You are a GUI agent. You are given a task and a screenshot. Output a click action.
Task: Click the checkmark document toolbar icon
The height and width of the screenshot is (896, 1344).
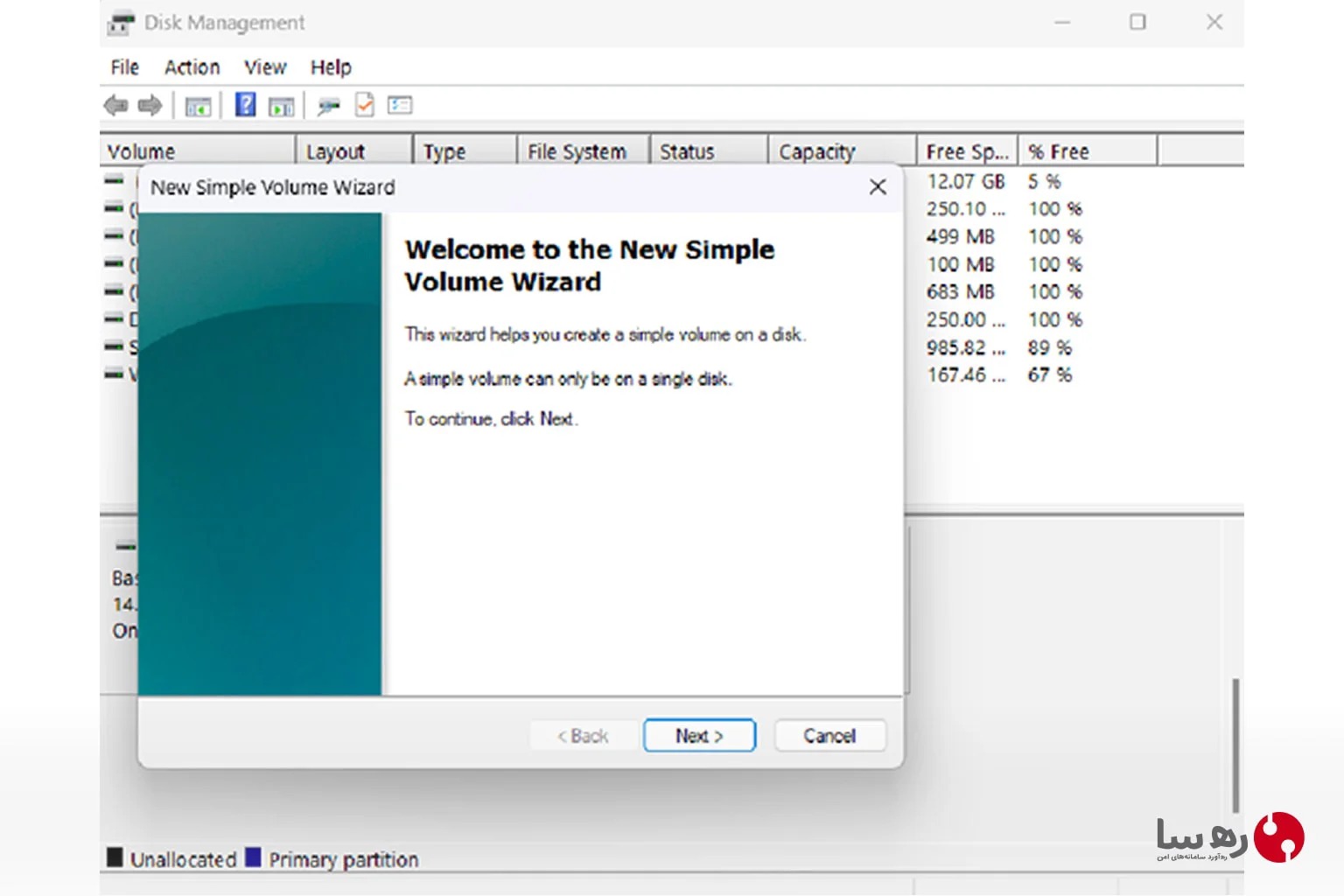point(364,105)
